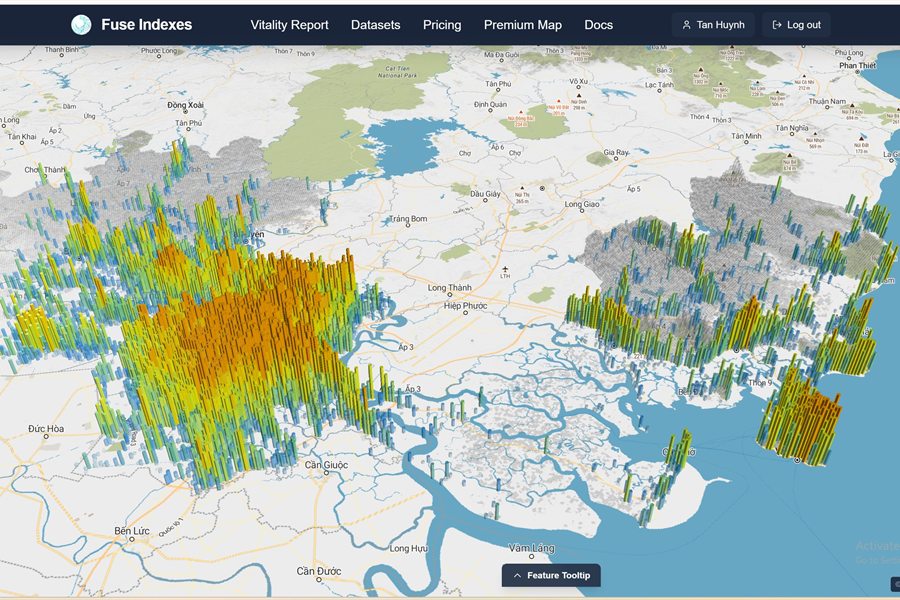Click the Tân Nghĩa map label

[792, 128]
